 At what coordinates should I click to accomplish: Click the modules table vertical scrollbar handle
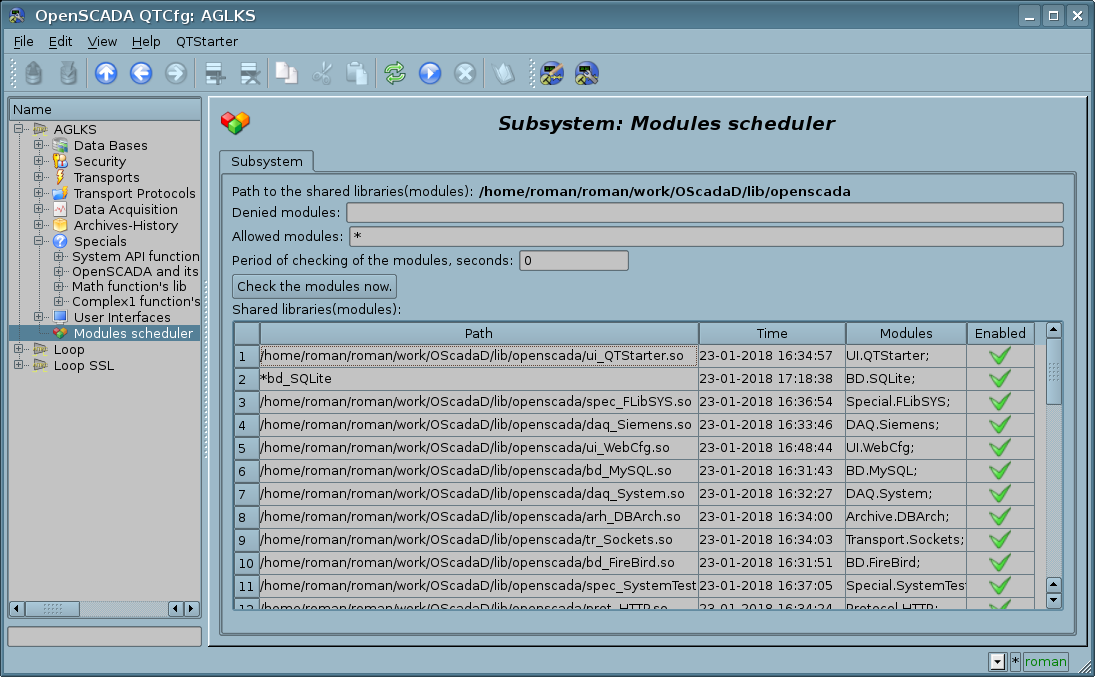tap(1054, 372)
